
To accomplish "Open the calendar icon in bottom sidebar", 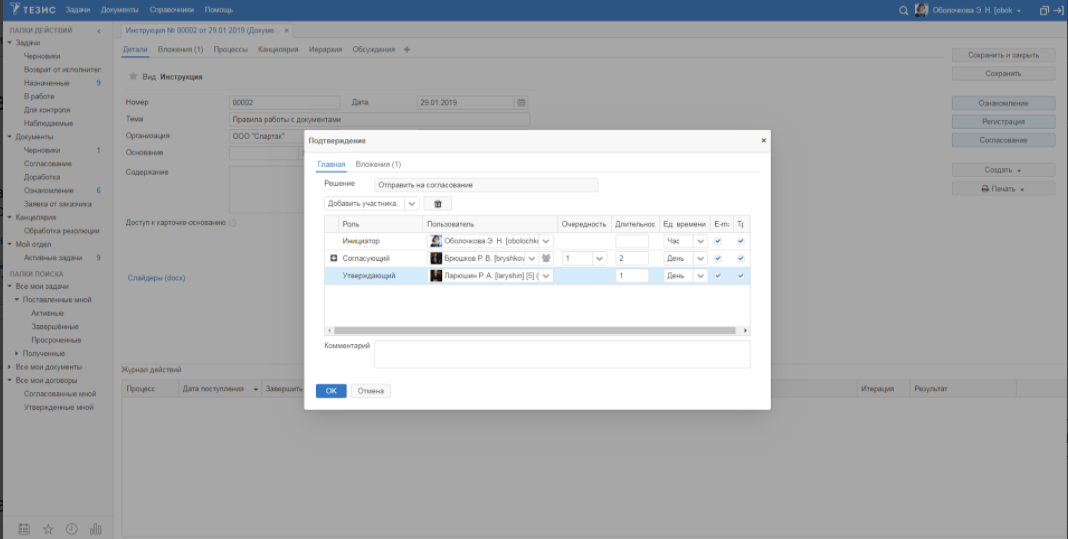I will pos(24,529).
